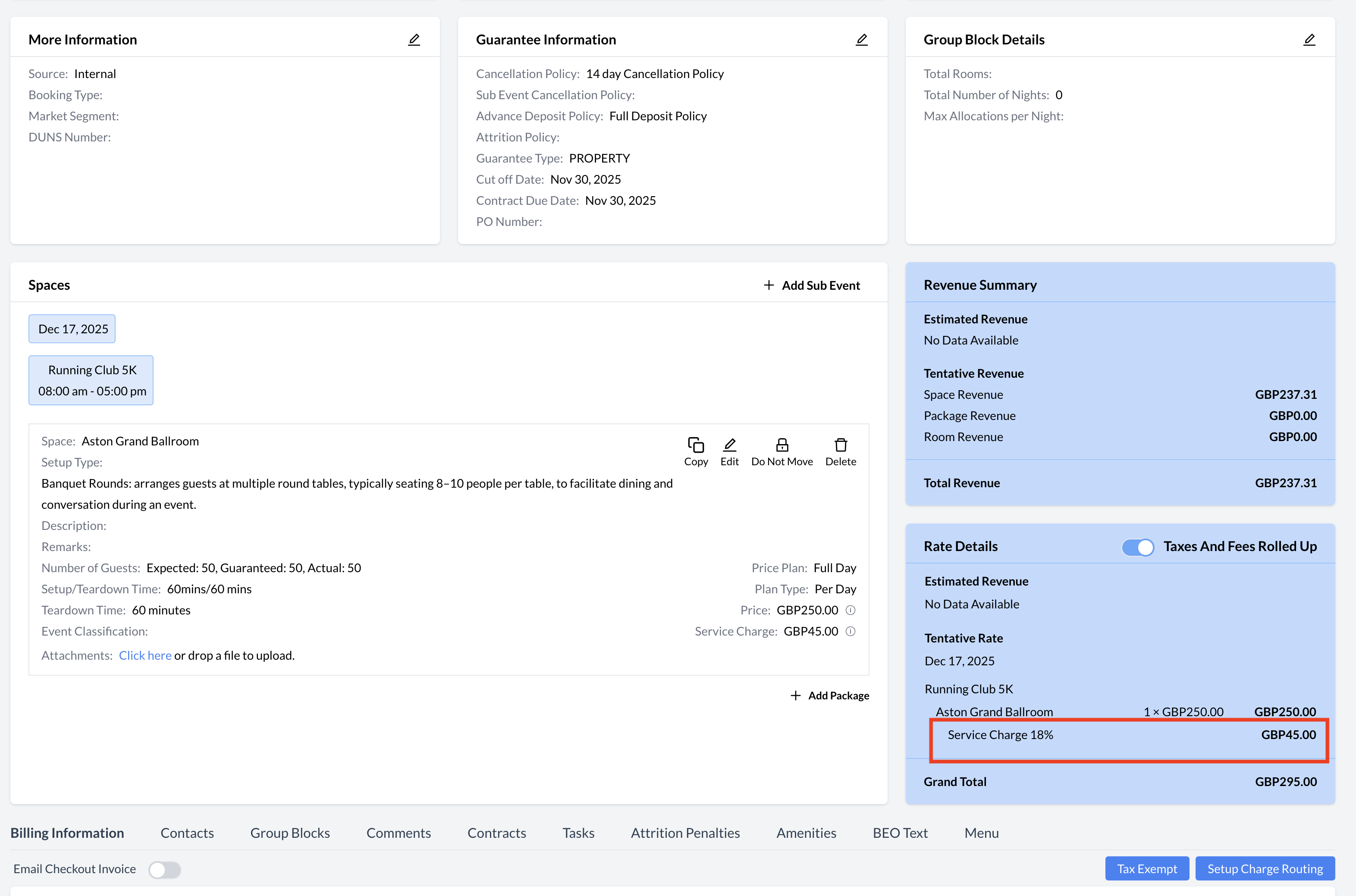Open the Attrition Penalties tab
The image size is (1356, 896).
[x=684, y=833]
